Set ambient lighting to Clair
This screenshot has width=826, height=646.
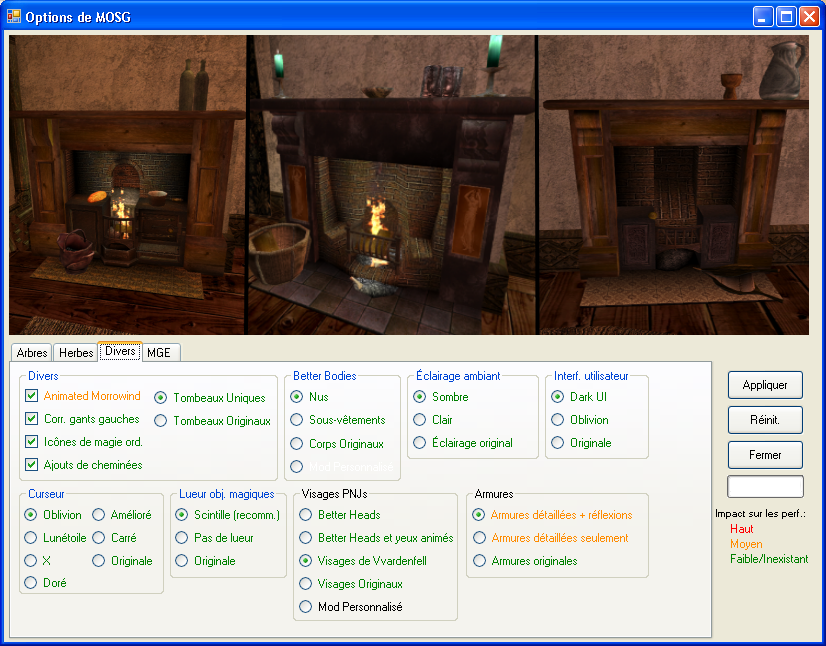pyautogui.click(x=419, y=419)
